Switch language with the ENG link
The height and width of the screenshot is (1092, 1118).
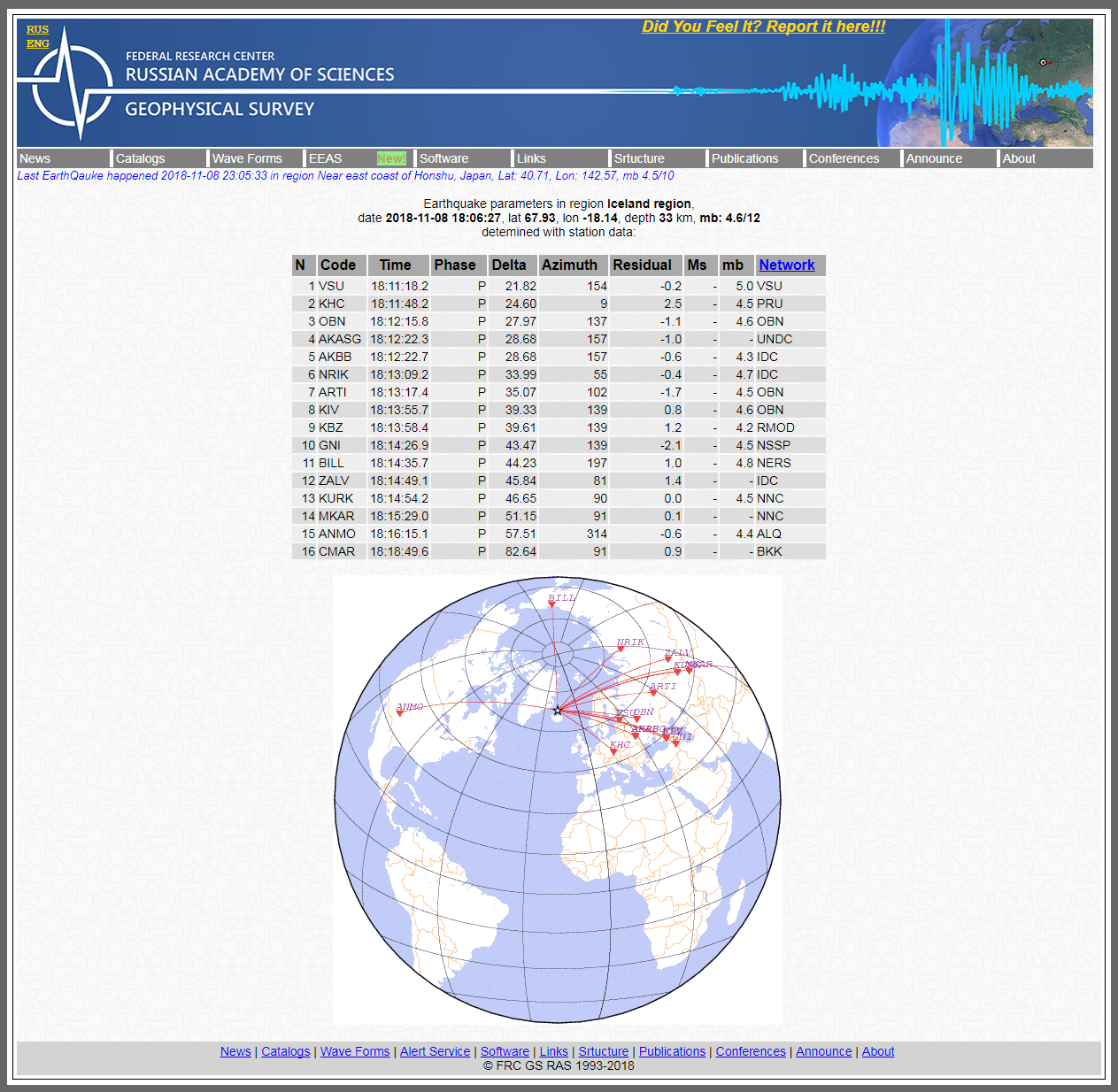point(37,43)
